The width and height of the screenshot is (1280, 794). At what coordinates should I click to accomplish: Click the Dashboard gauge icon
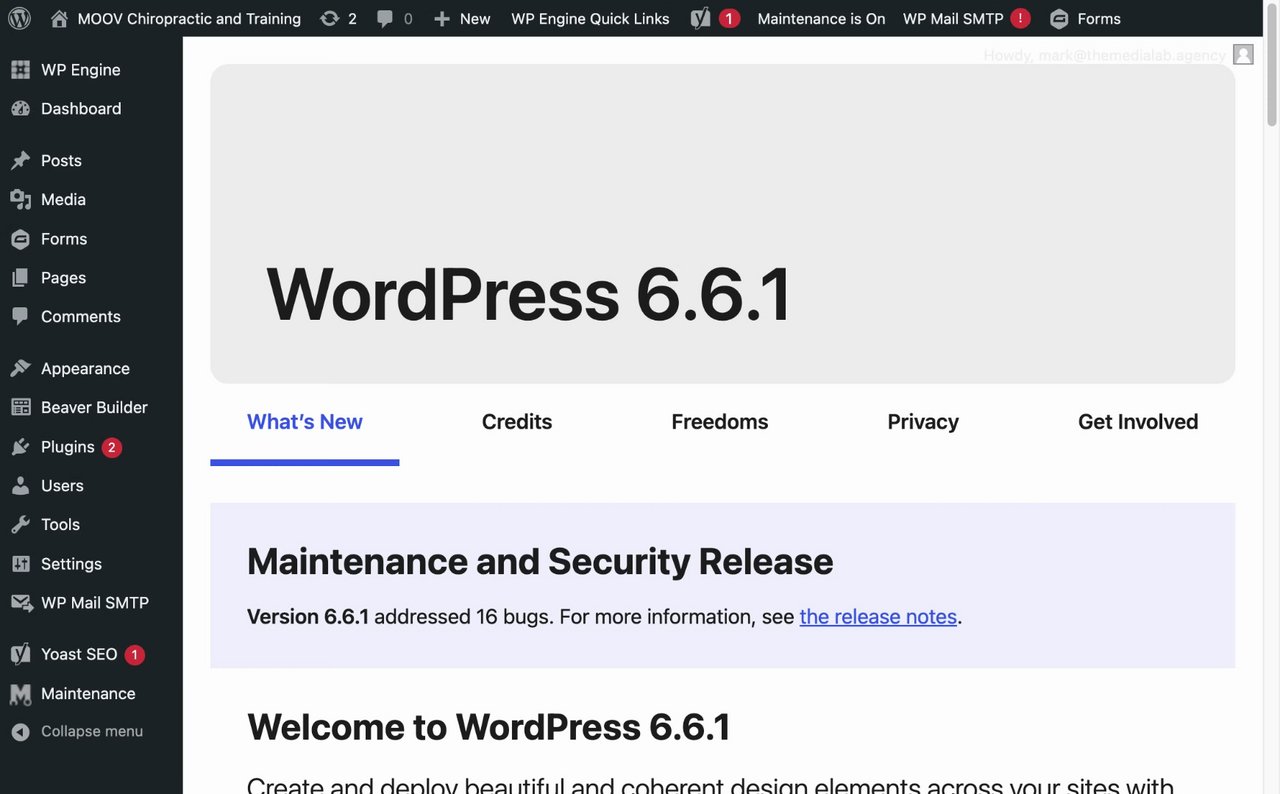click(20, 109)
